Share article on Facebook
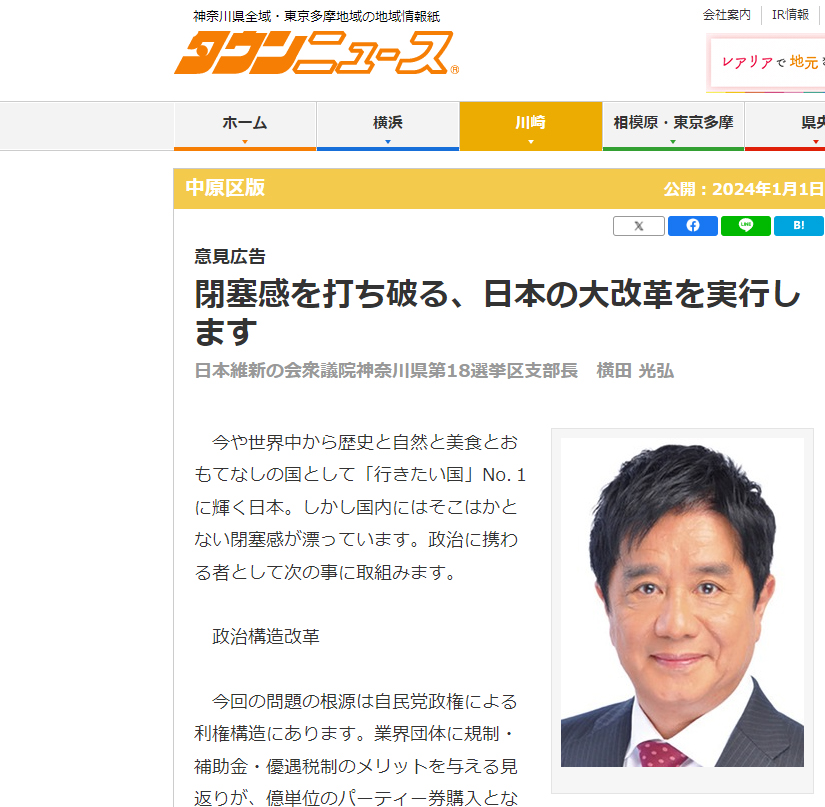Viewport: 825px width, 807px height. [x=693, y=226]
